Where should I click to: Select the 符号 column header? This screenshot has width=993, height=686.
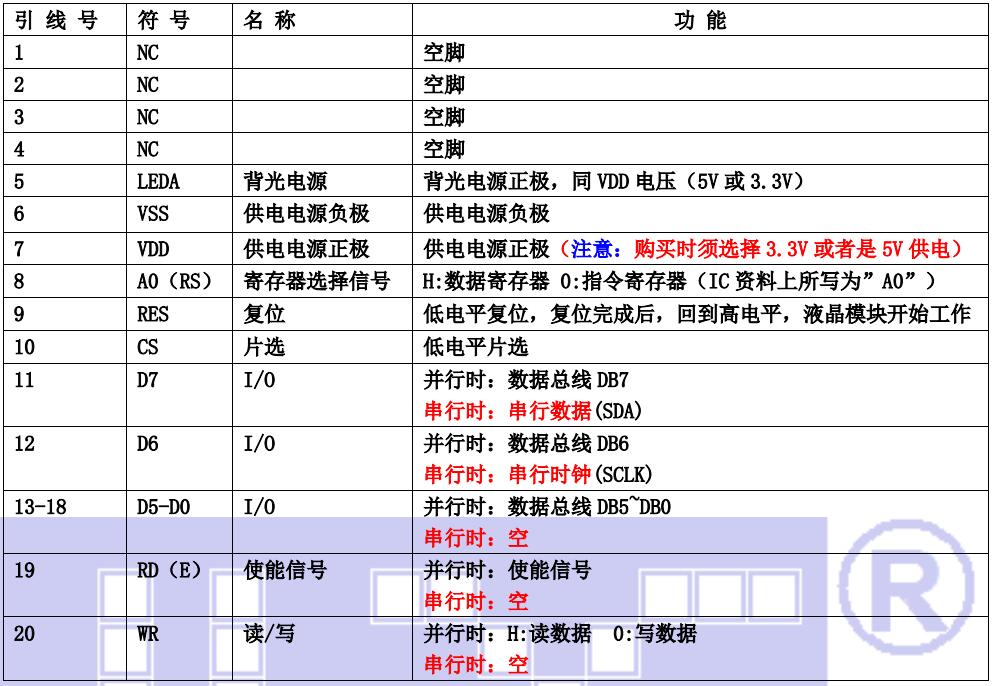[164, 20]
